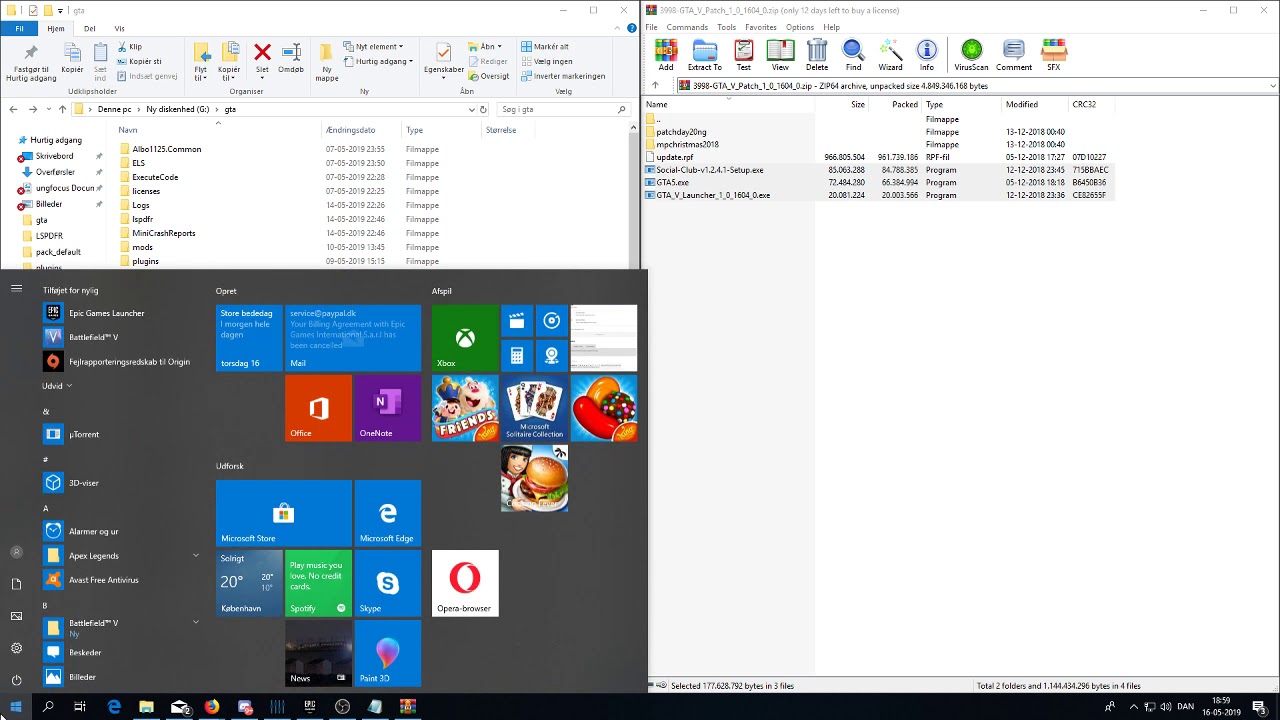
Task: Click Oversigt in the Explorer ribbon
Action: pyautogui.click(x=487, y=76)
